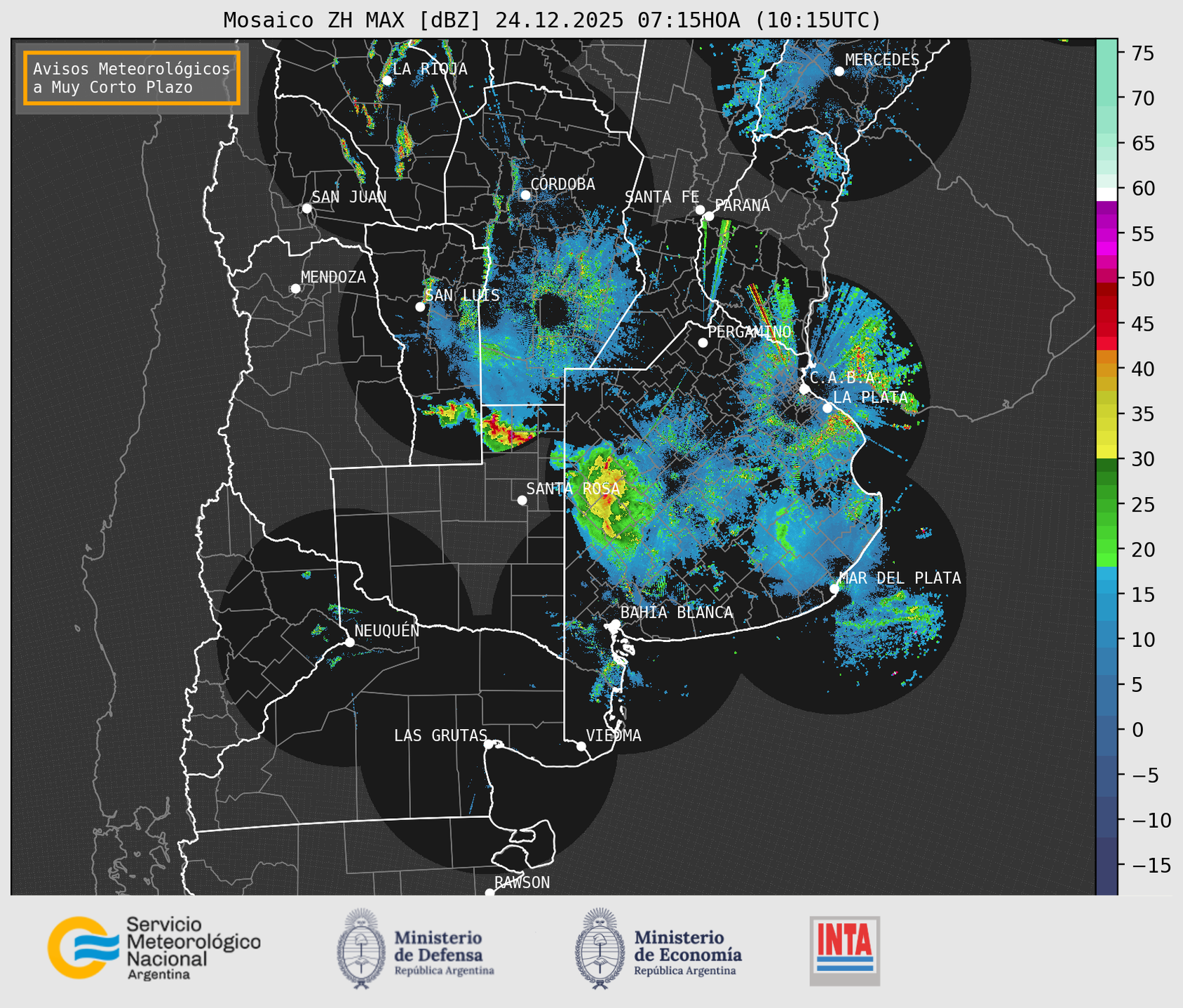Click the CÓRDOBA city marker
Image resolution: width=1183 pixels, height=1008 pixels.
tap(526, 195)
